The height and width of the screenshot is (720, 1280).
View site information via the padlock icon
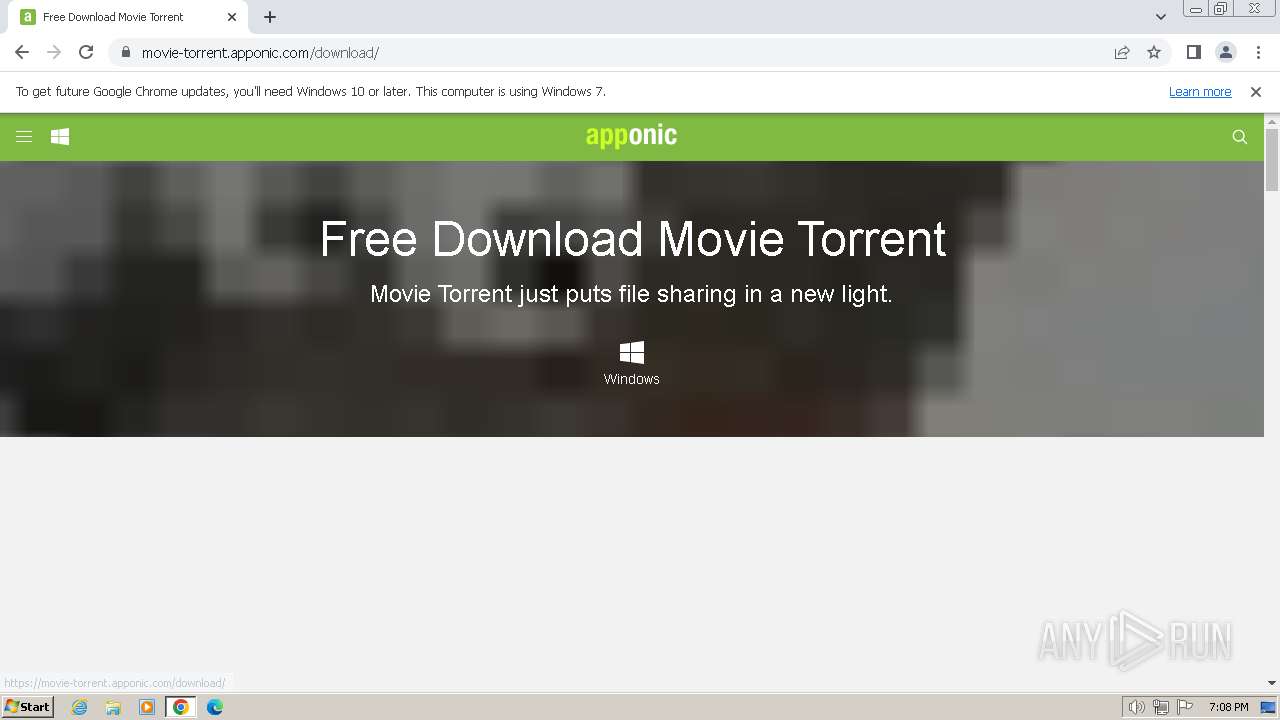tap(125, 52)
